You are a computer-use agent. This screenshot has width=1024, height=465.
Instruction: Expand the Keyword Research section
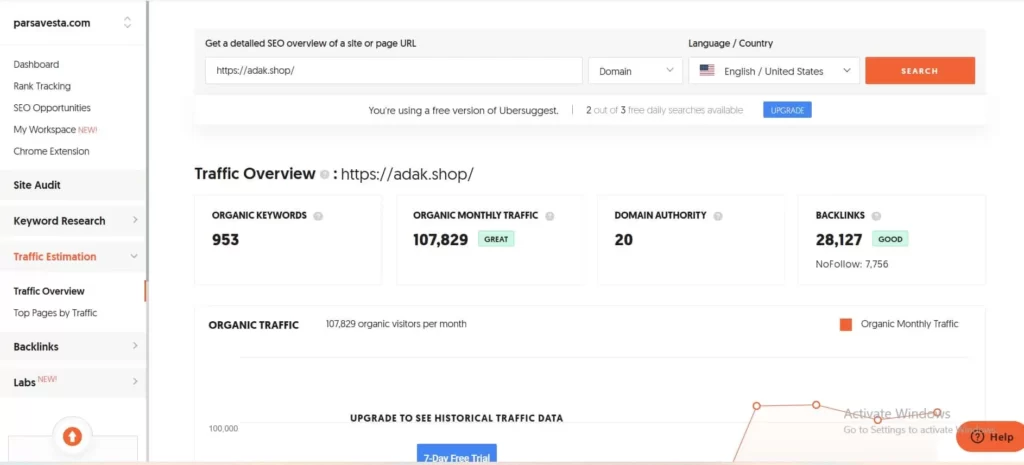point(72,221)
